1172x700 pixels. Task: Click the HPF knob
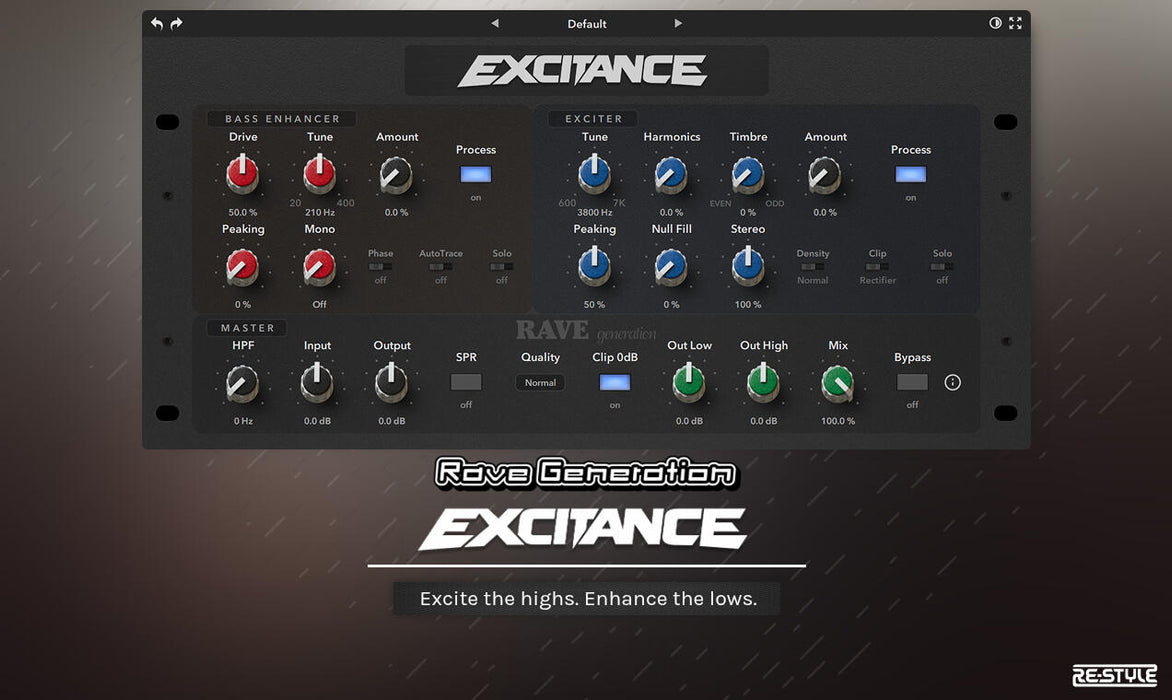click(242, 383)
